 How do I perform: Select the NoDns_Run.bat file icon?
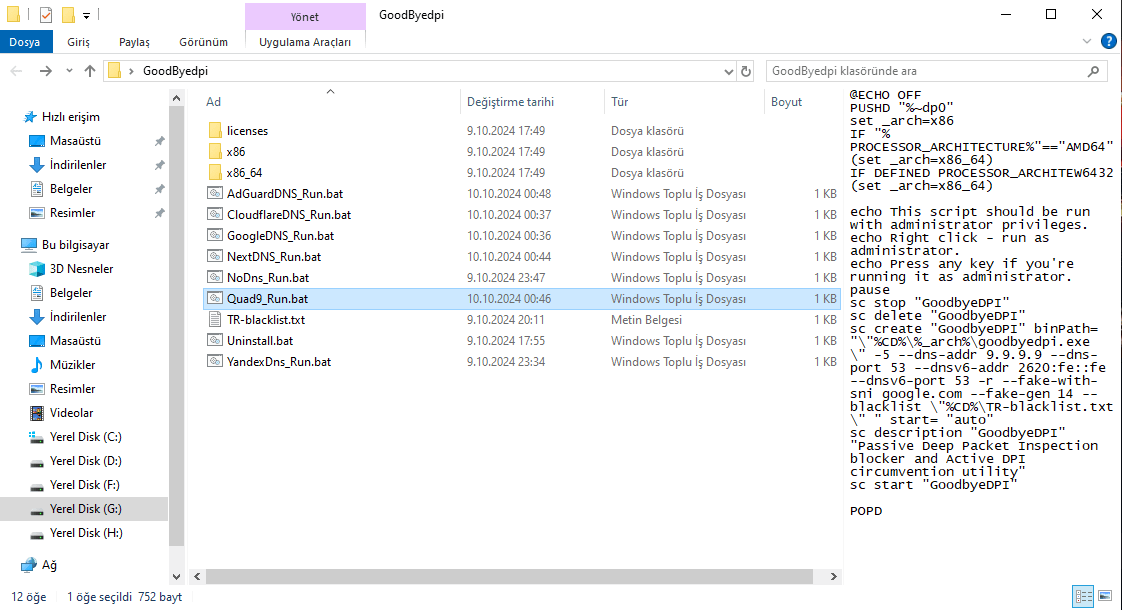(215, 277)
